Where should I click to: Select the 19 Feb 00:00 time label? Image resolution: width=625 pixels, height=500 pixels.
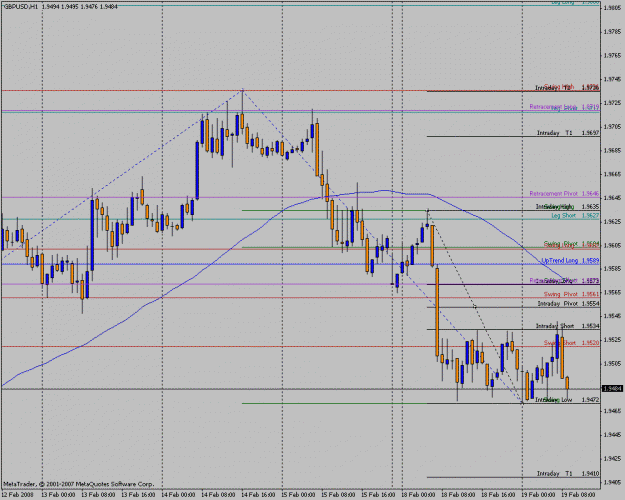point(538,494)
